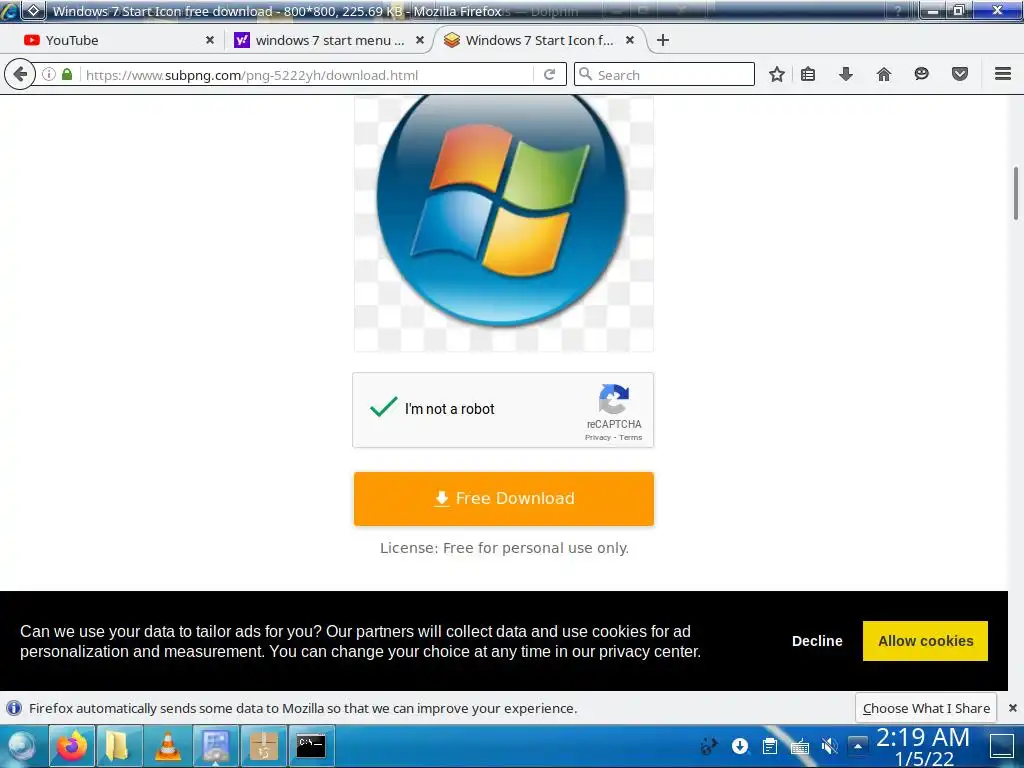Expand hidden system tray icons arrow
This screenshot has height=768, width=1024.
coord(857,745)
